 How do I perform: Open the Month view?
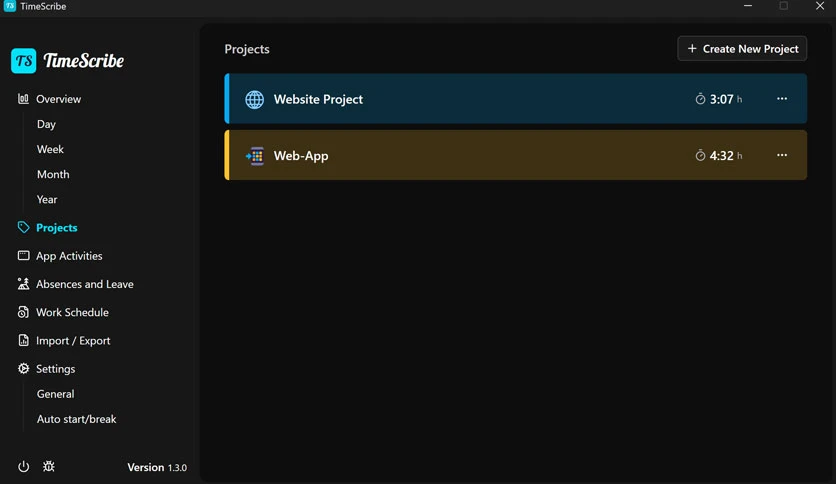tap(53, 174)
